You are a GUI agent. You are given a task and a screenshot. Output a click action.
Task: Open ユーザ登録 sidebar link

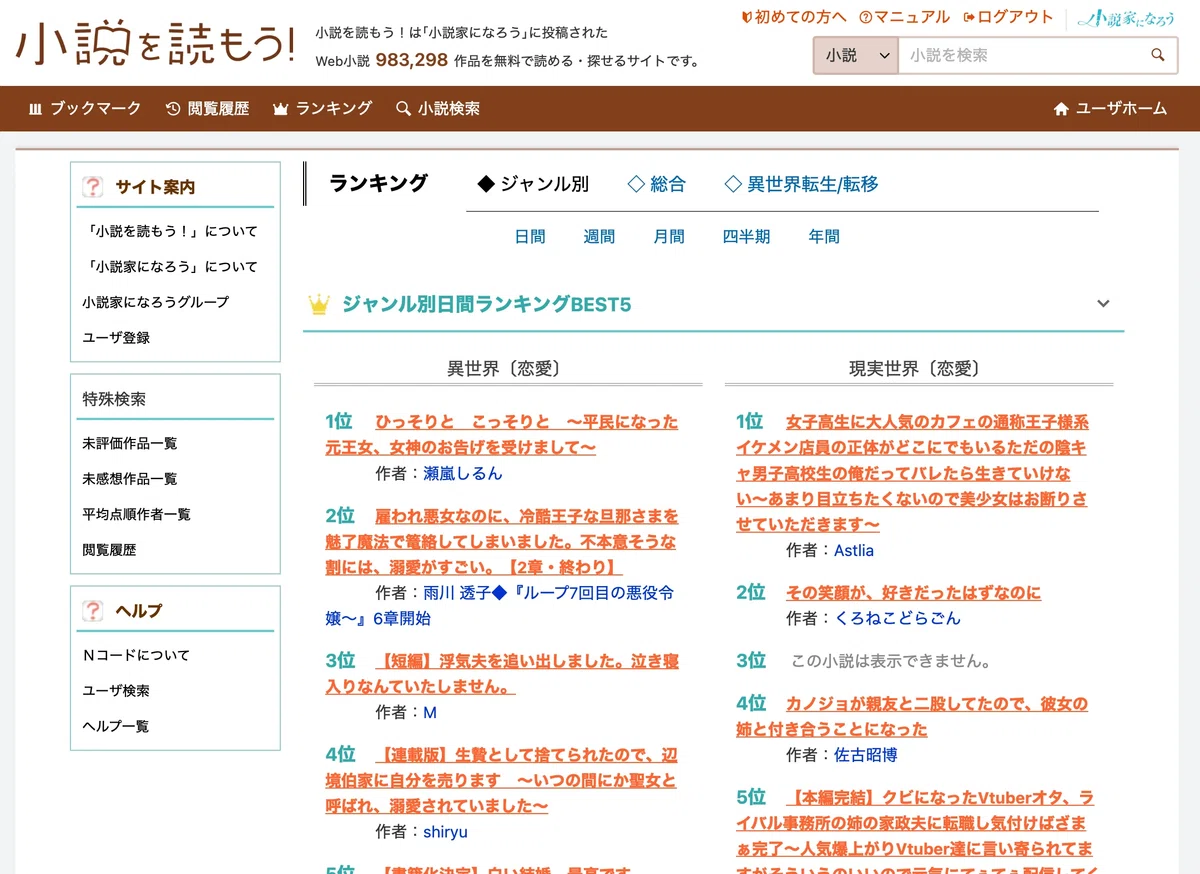click(x=116, y=338)
